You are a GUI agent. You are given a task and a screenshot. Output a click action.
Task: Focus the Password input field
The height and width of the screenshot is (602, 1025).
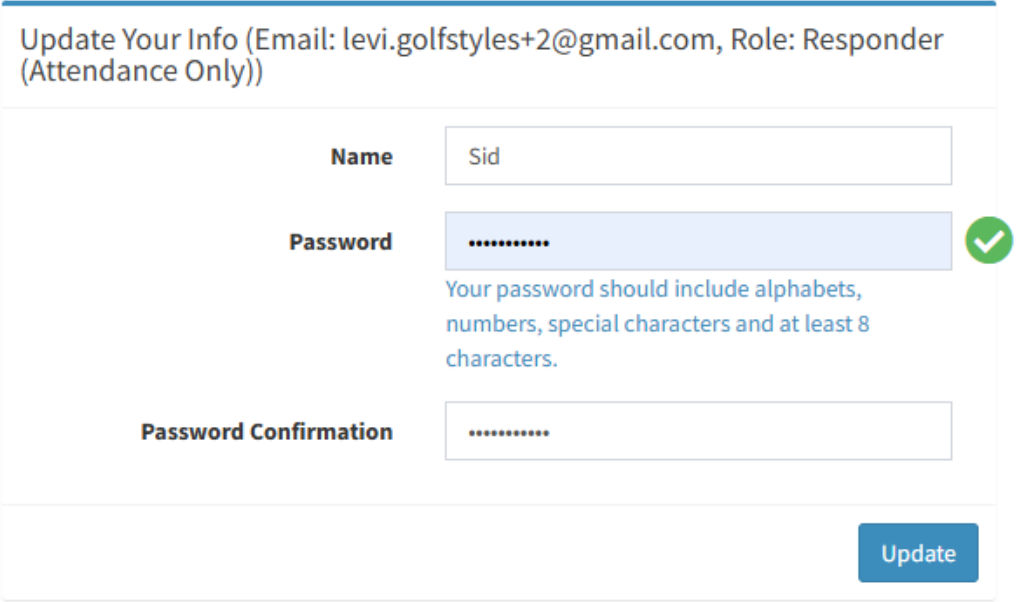click(x=698, y=241)
